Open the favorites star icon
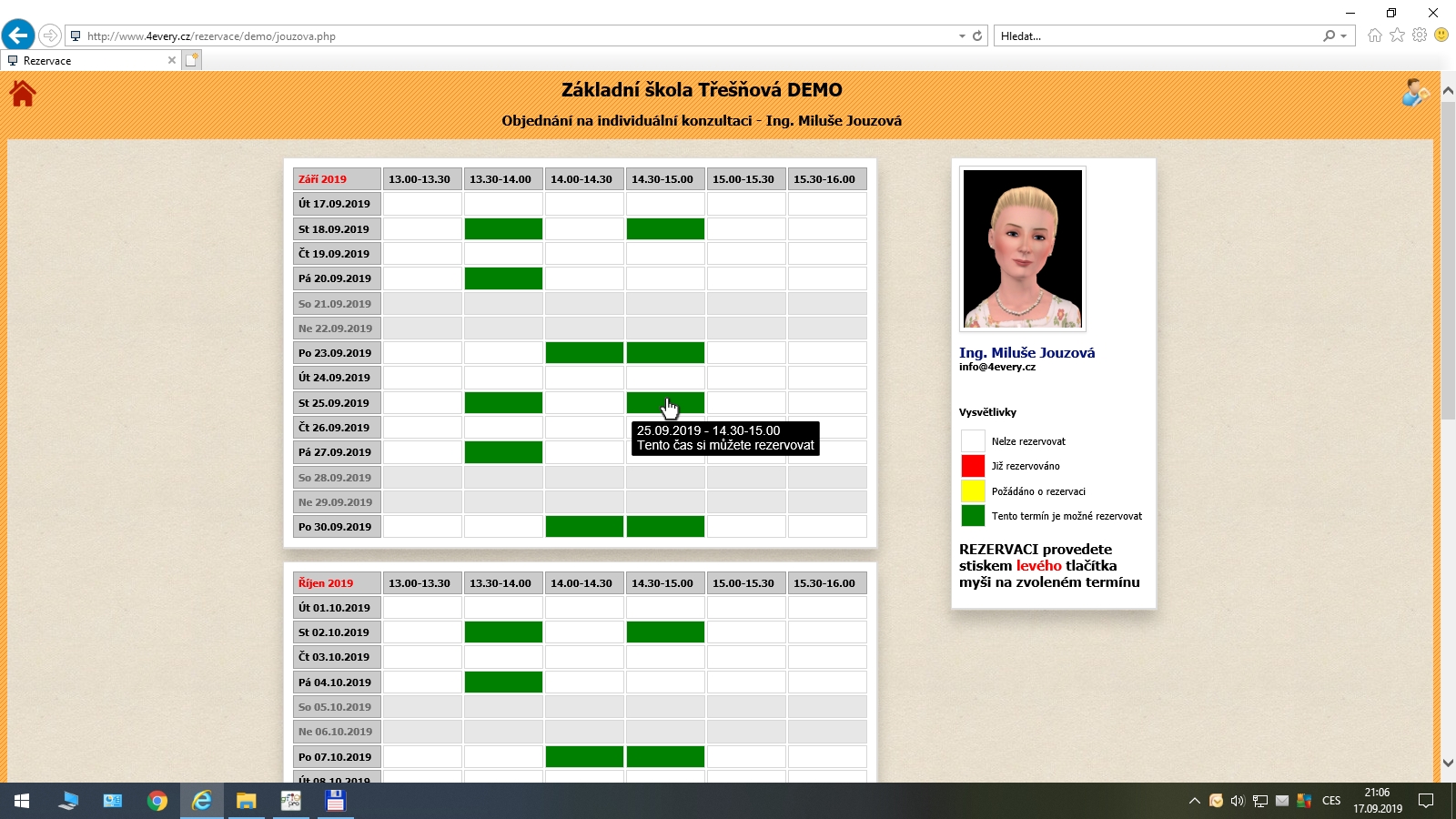This screenshot has width=1456, height=819. [x=1397, y=35]
